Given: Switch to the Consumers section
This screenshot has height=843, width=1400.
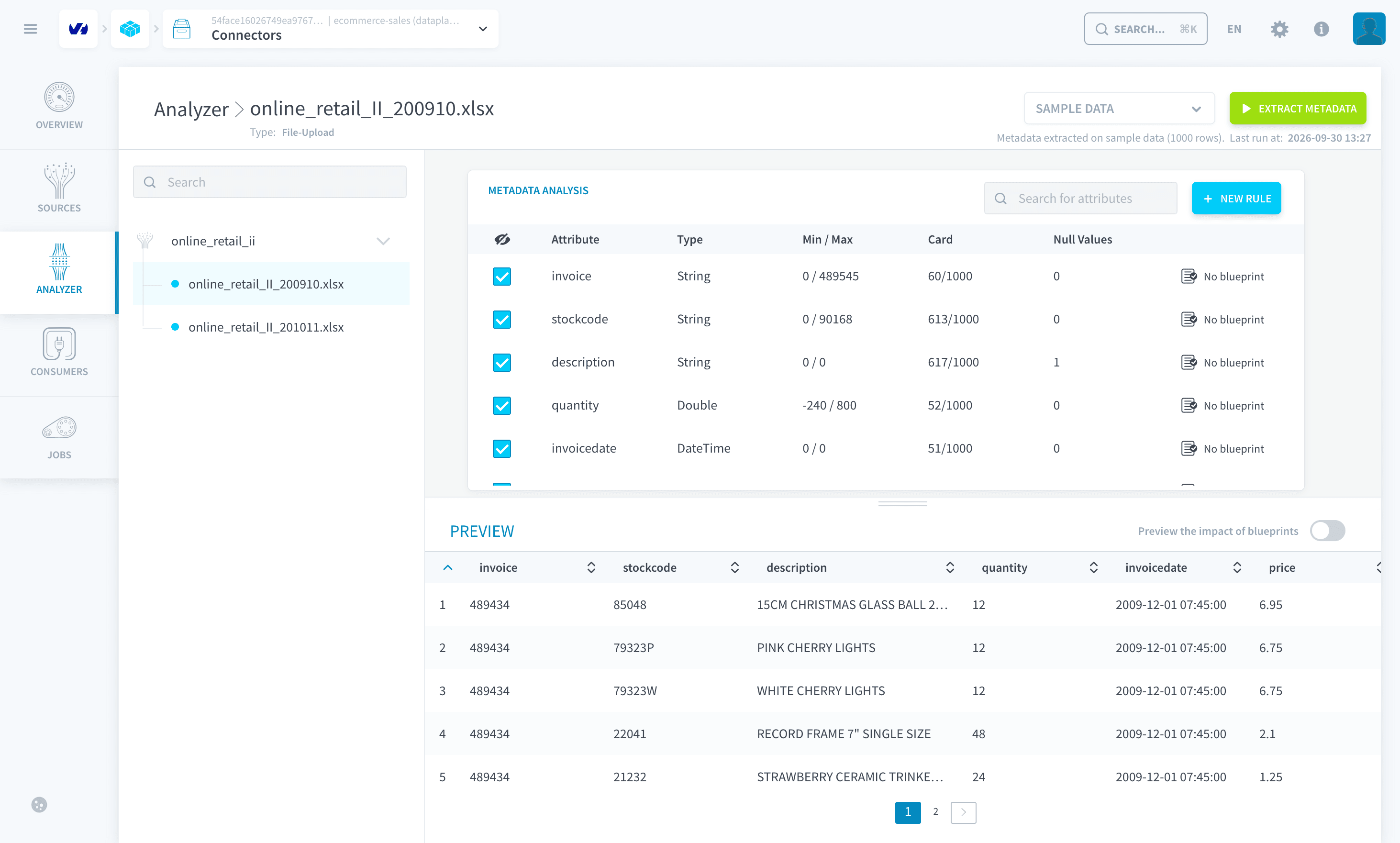Looking at the screenshot, I should coord(59,352).
